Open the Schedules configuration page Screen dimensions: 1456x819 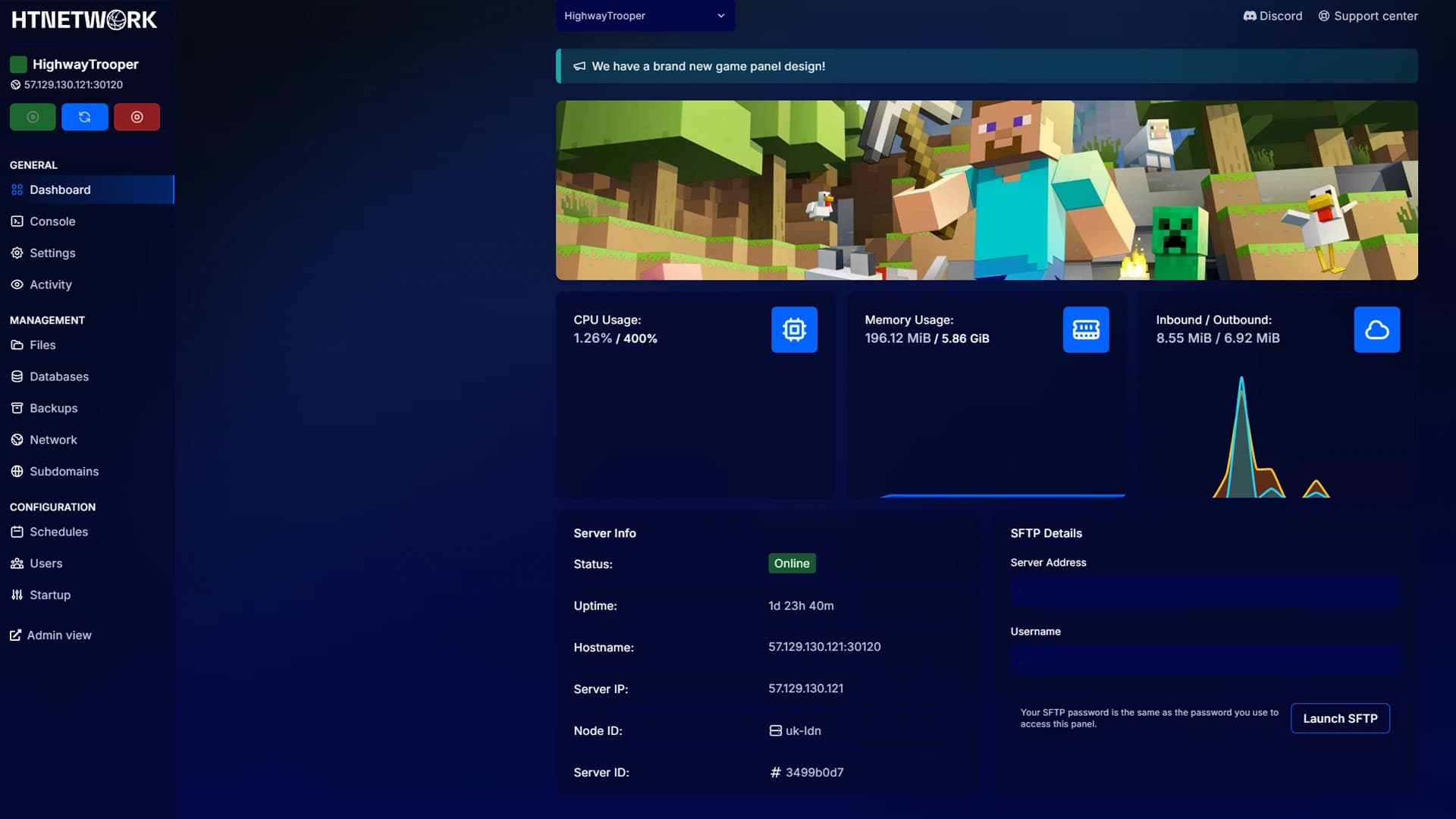58,532
